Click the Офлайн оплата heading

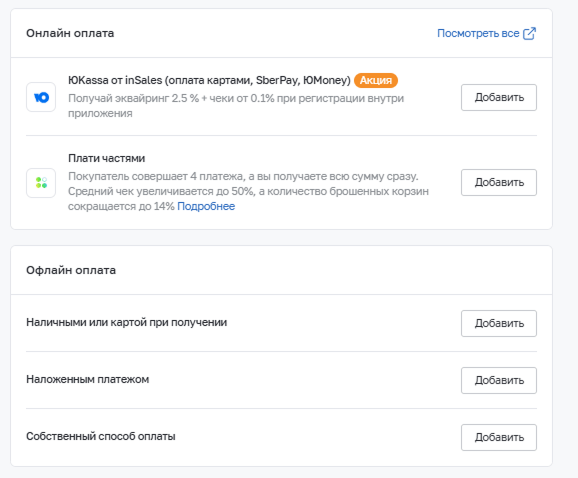click(71, 270)
